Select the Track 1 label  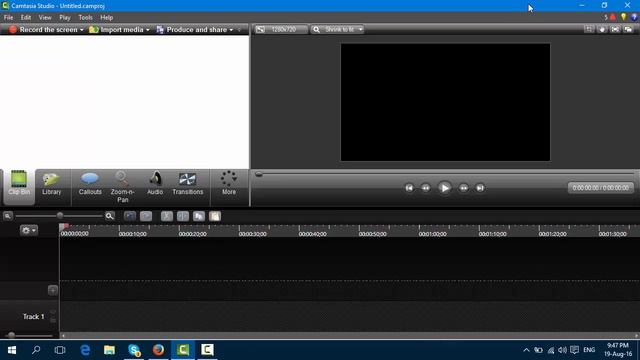33,317
